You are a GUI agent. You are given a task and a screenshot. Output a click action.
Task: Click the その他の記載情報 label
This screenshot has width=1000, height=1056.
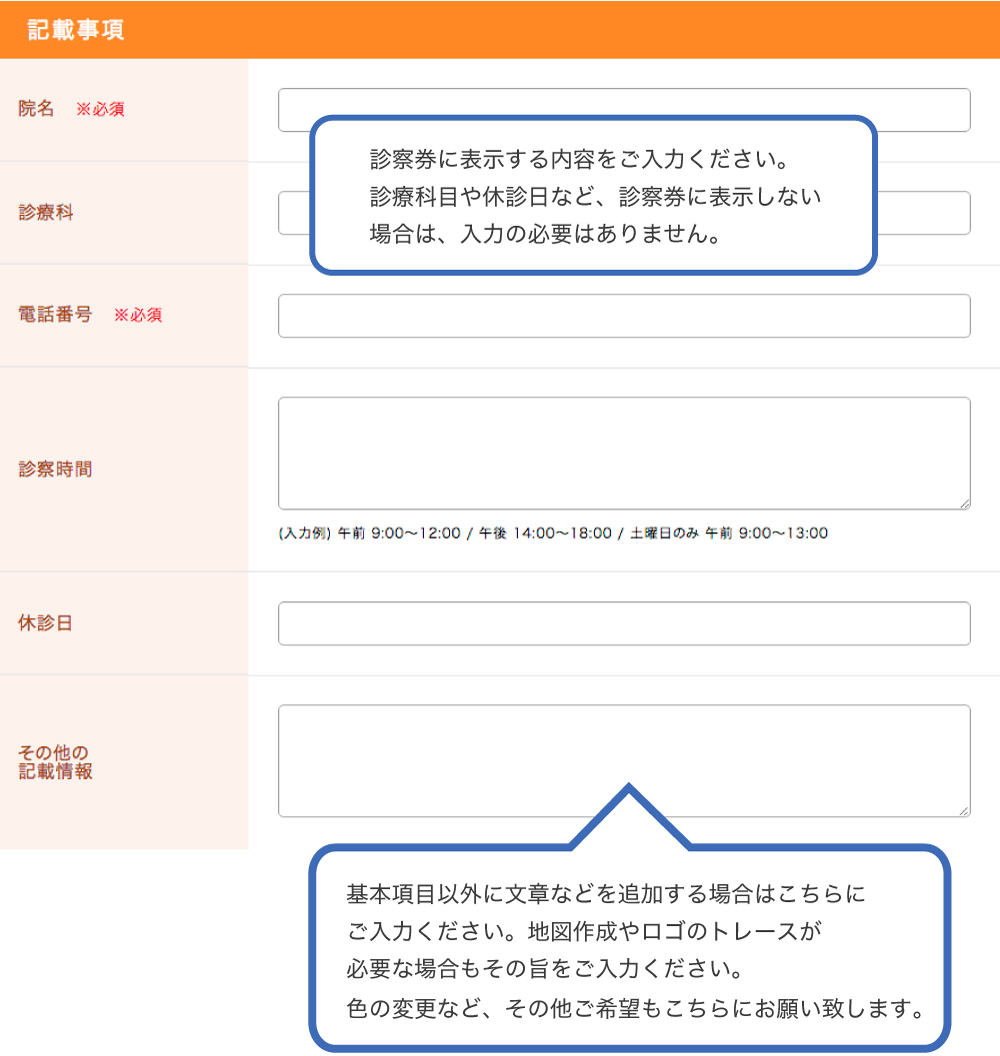pyautogui.click(x=55, y=762)
